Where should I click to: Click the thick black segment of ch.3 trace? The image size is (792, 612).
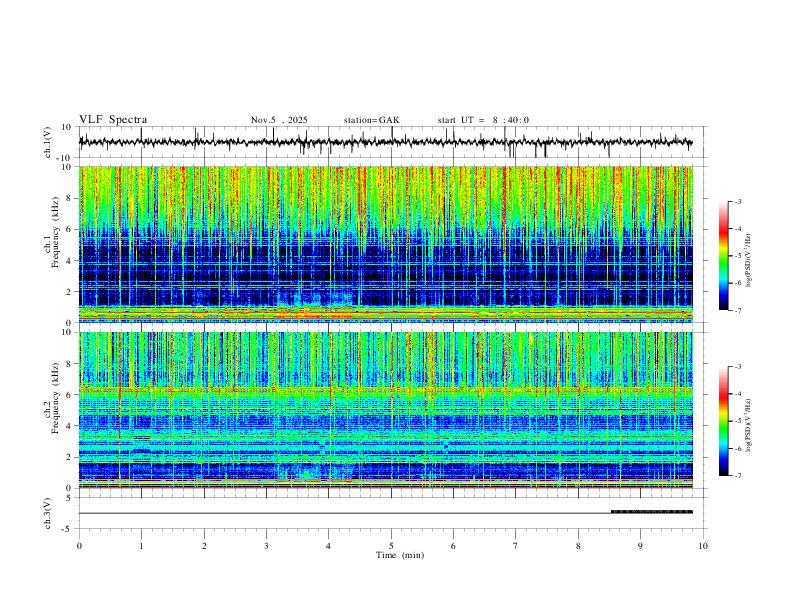(x=652, y=512)
